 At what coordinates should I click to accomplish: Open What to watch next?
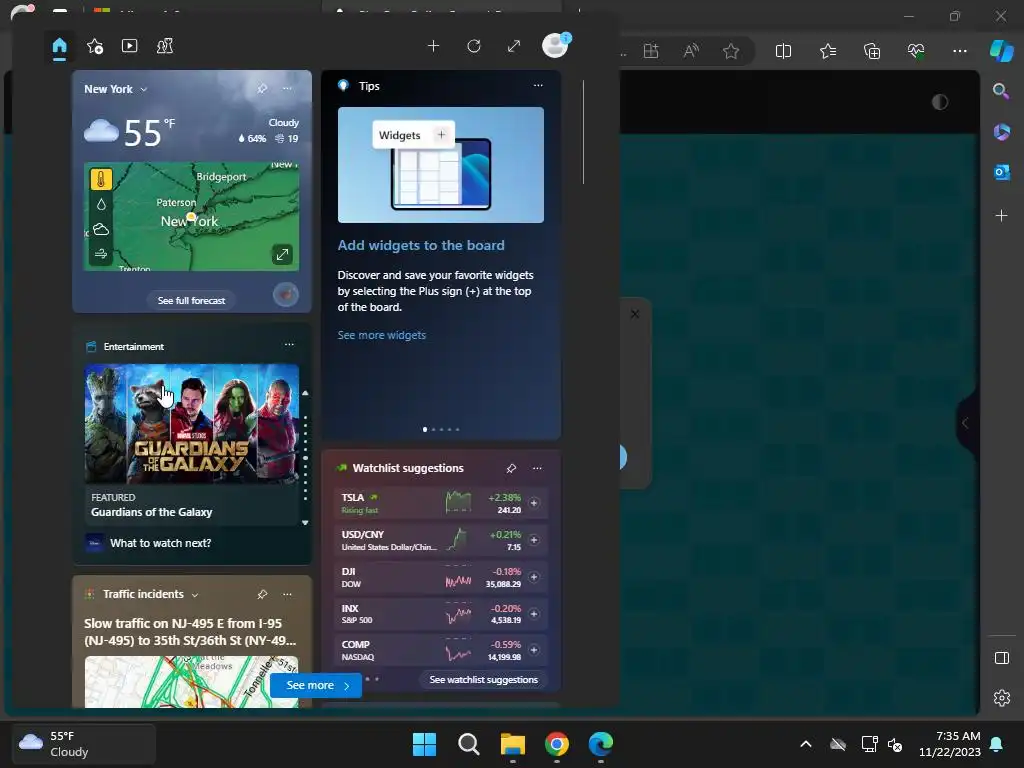pyautogui.click(x=161, y=543)
